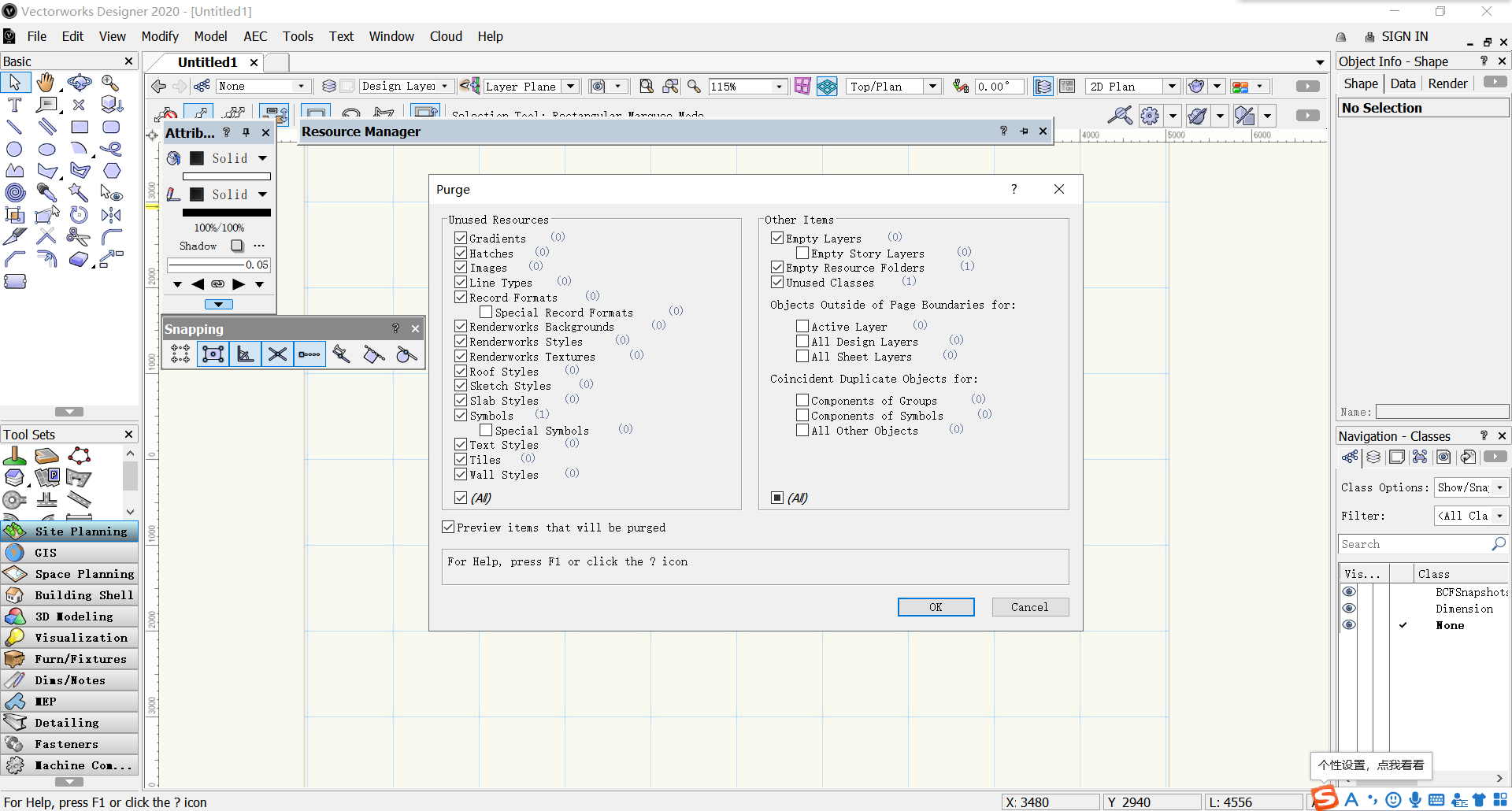Uncheck the Unused Classes checkbox
Viewport: 1512px width, 811px height.
pyautogui.click(x=777, y=282)
